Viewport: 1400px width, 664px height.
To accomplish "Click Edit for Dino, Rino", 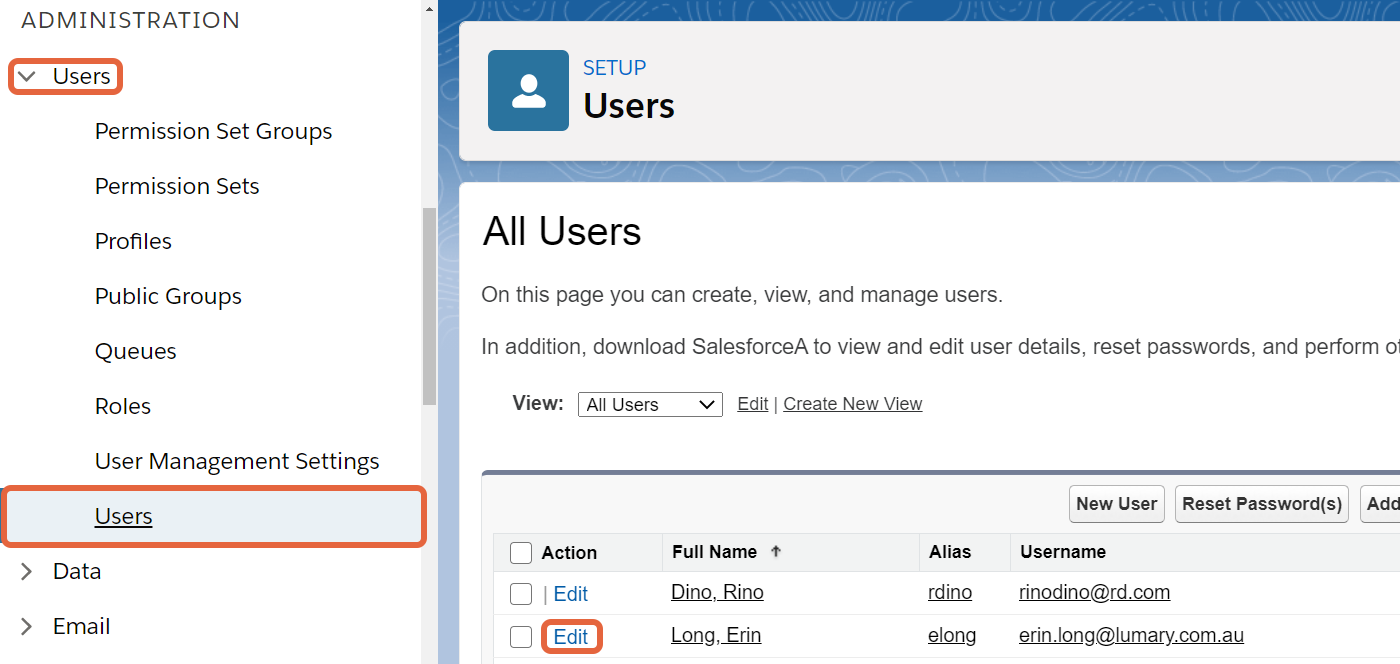I will click(x=571, y=594).
